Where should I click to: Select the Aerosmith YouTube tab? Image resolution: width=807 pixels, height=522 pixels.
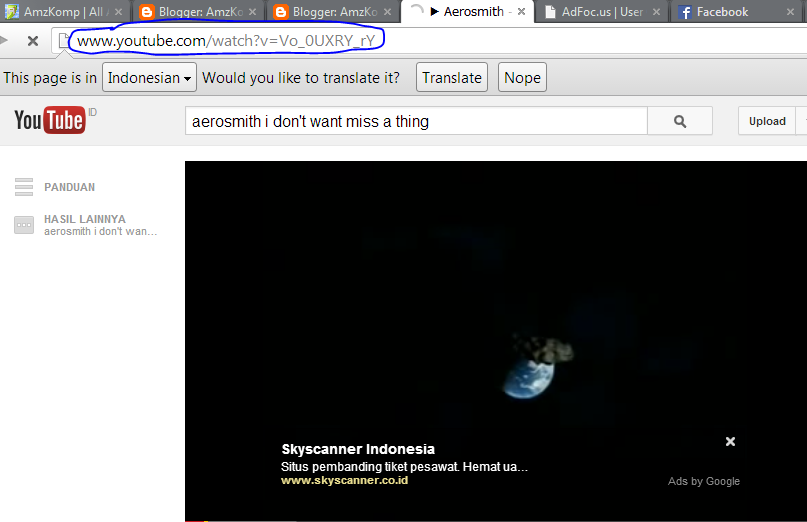[x=467, y=11]
